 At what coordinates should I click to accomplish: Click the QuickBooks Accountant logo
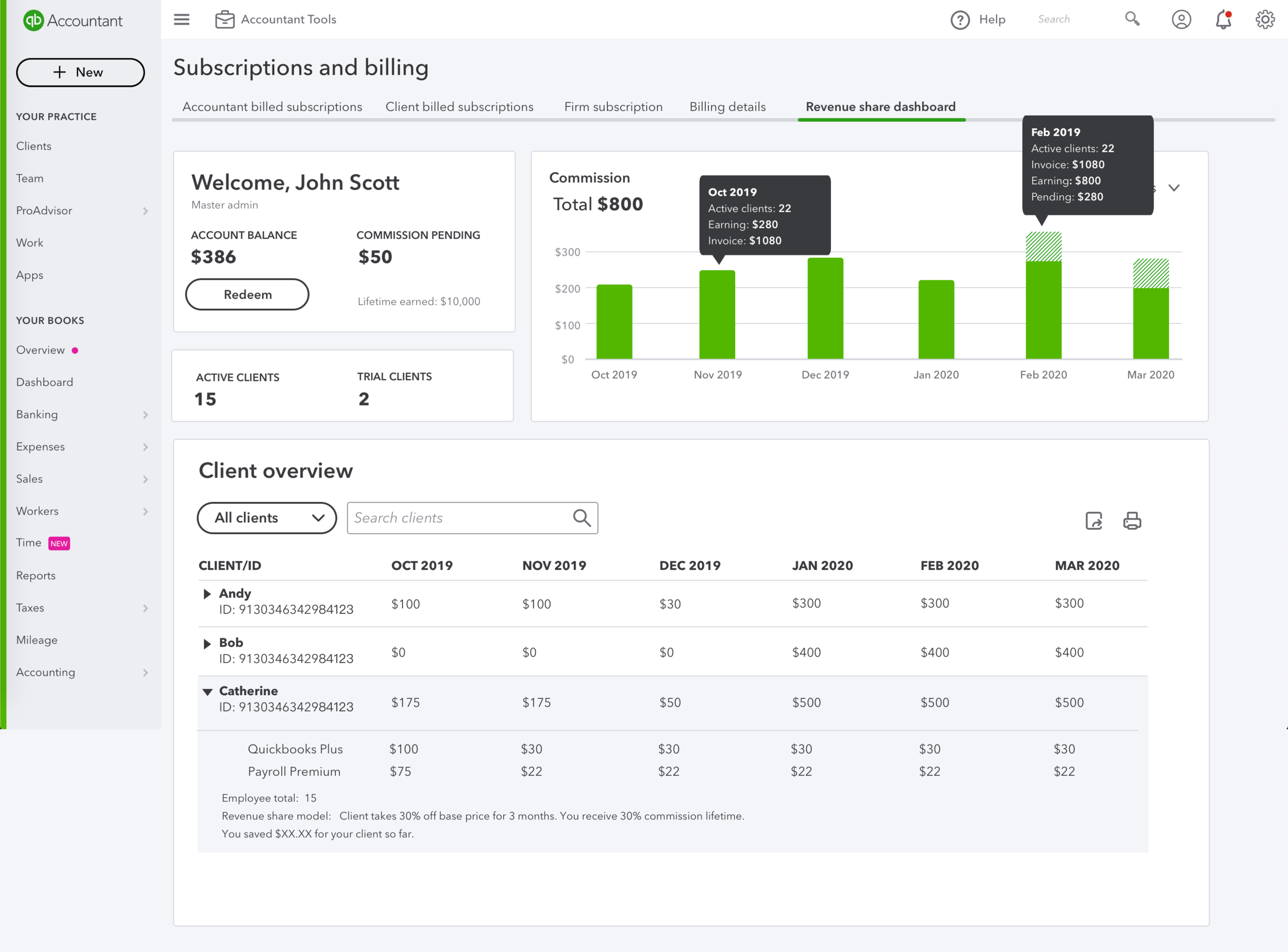[73, 20]
